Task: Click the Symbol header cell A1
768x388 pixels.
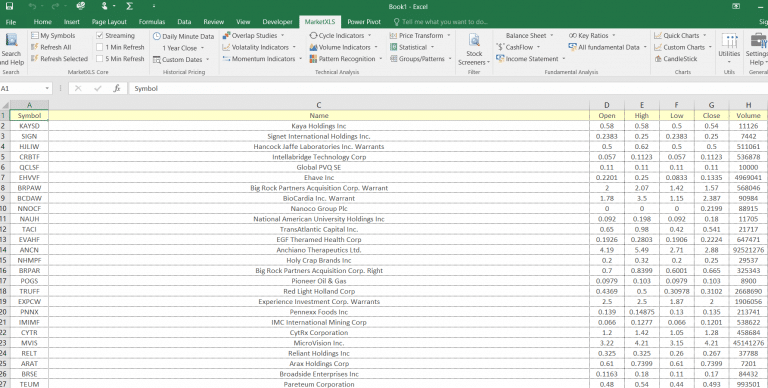Action: (x=29, y=116)
